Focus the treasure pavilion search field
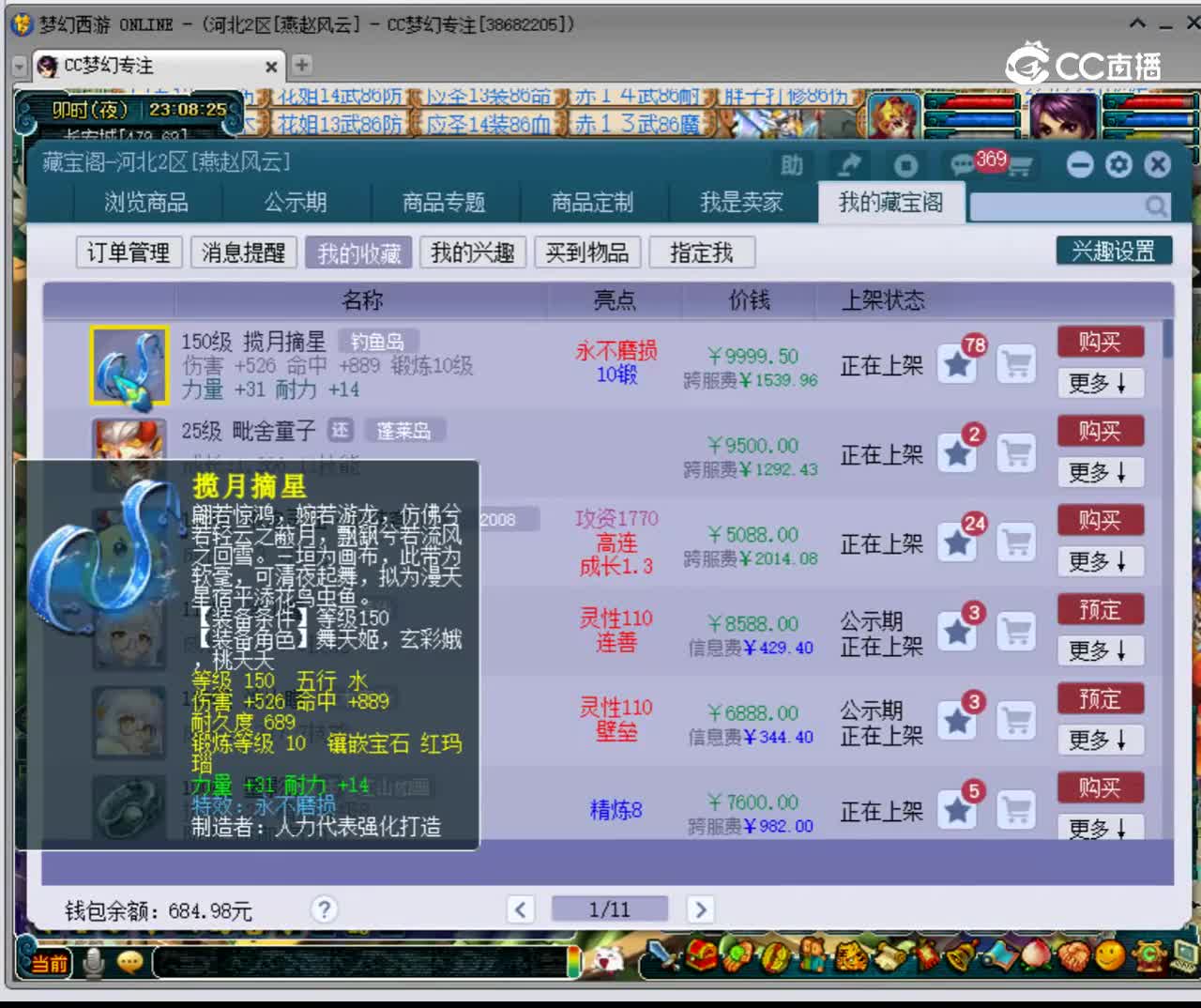 coord(1057,206)
